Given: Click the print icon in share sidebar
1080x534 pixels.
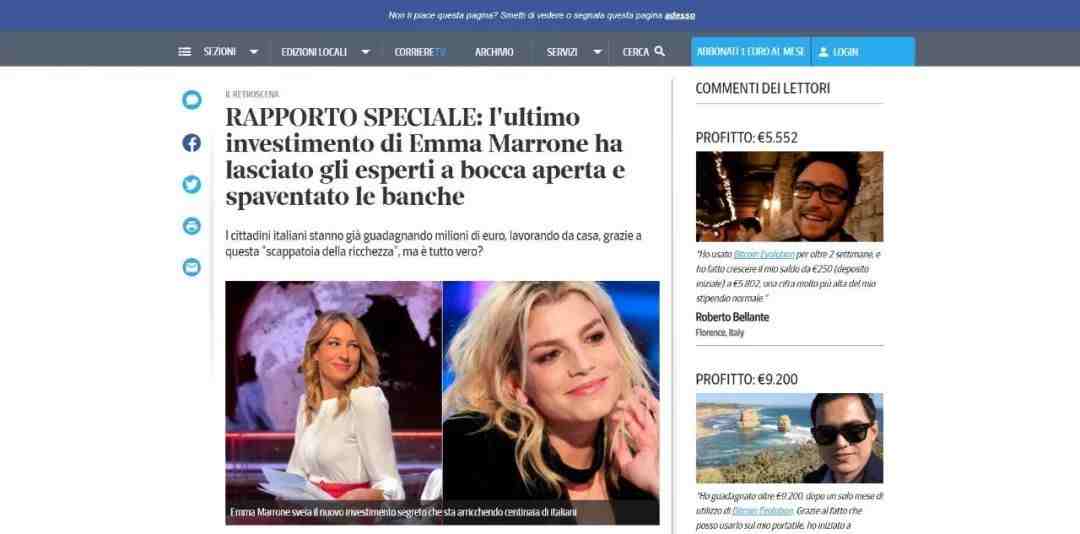Looking at the screenshot, I should coord(191,226).
